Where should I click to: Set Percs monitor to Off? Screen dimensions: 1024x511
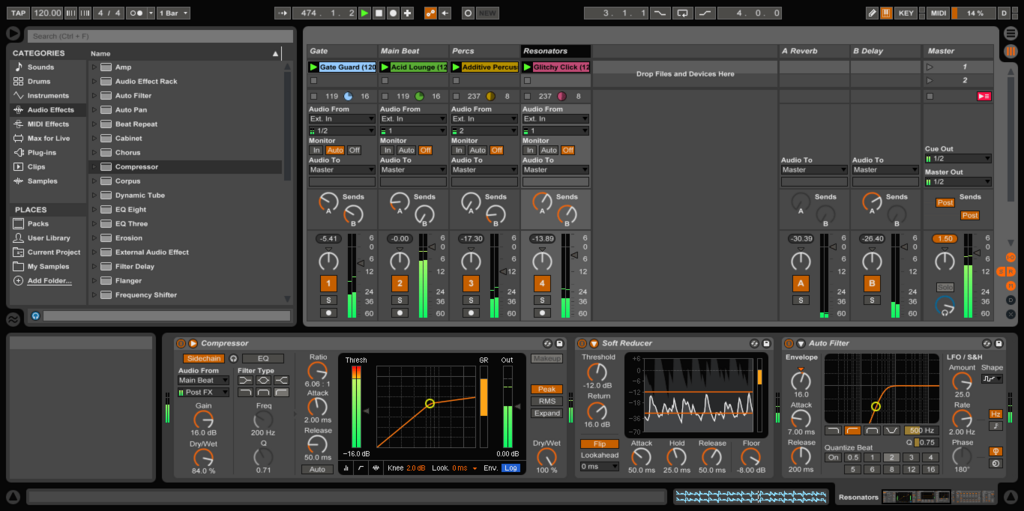click(x=497, y=150)
